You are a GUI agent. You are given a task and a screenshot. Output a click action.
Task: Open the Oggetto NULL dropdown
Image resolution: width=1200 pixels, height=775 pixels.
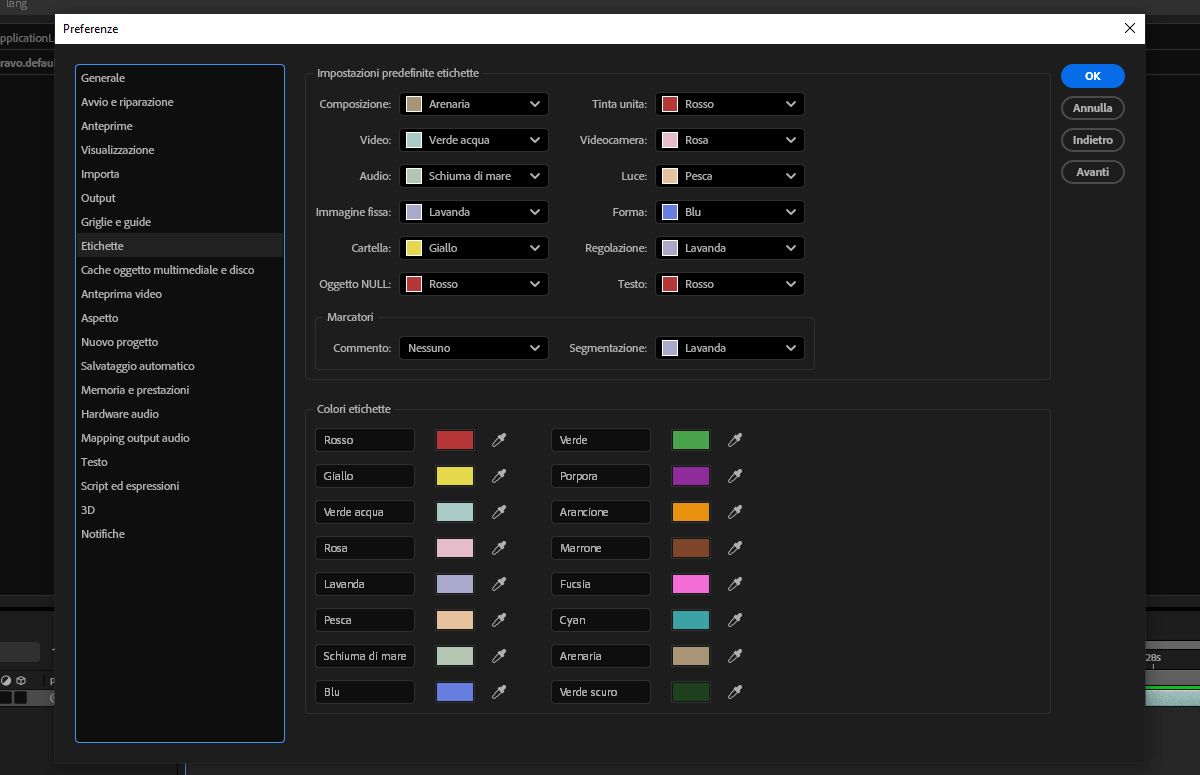coord(474,284)
